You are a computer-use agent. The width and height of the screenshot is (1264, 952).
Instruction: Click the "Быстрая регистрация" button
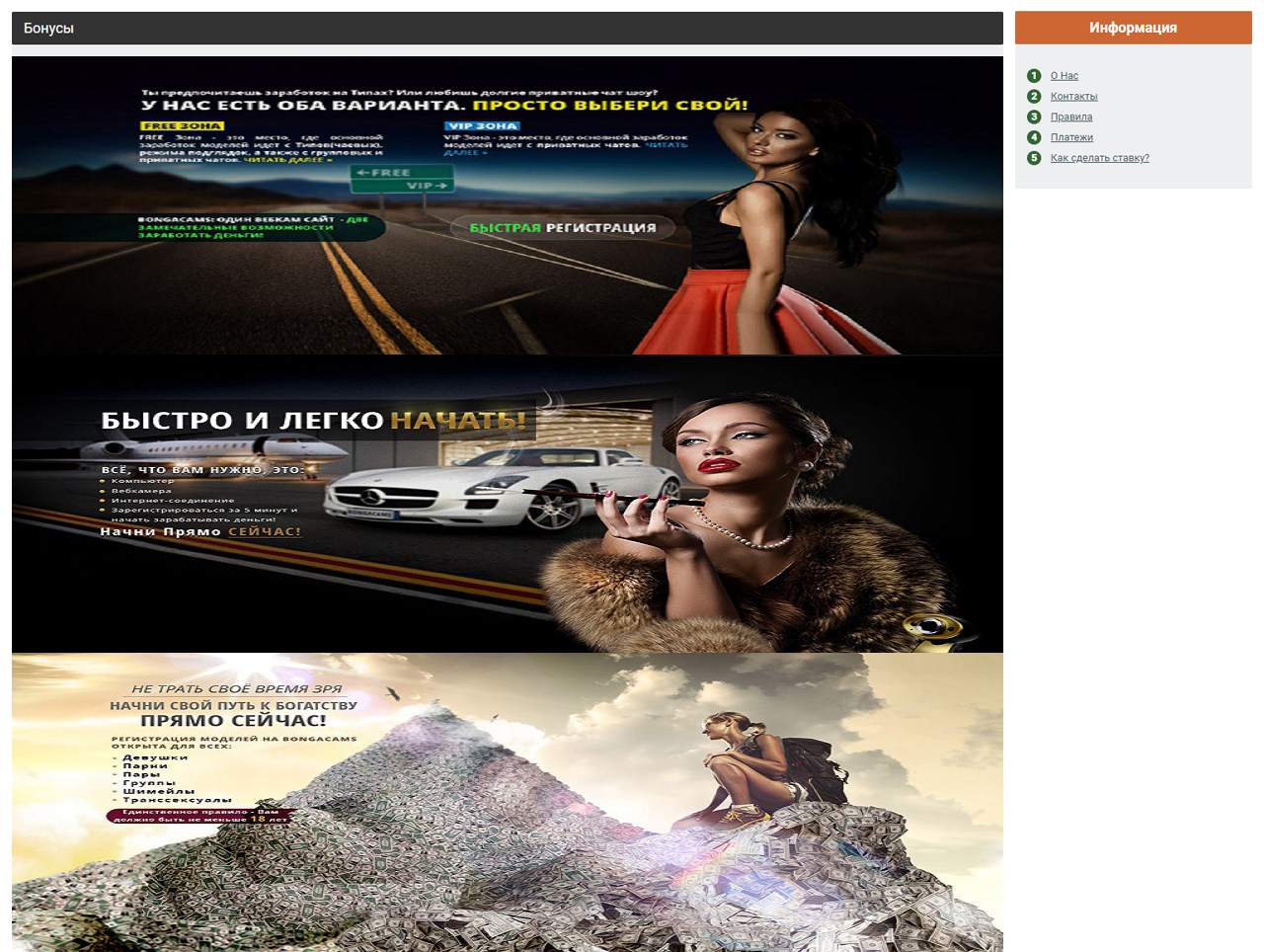(x=562, y=228)
